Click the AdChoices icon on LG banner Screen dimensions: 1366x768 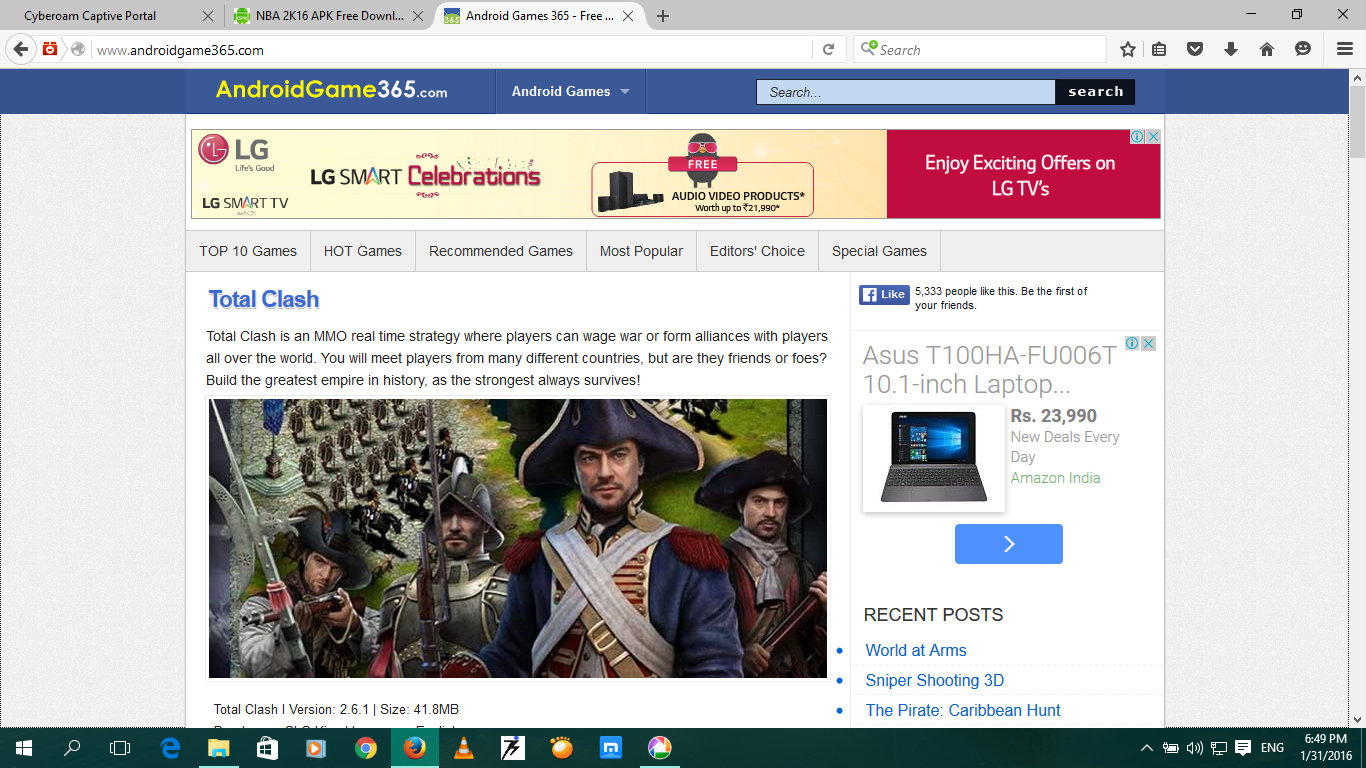click(x=1138, y=136)
